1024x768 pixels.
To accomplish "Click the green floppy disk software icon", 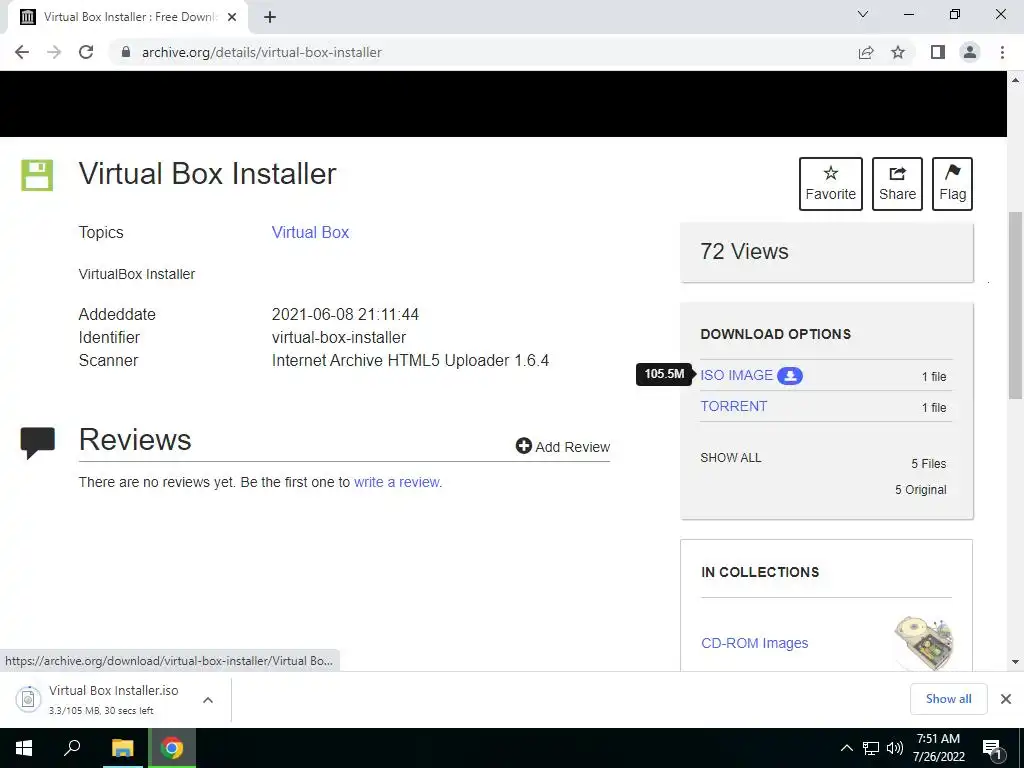I will coord(37,175).
